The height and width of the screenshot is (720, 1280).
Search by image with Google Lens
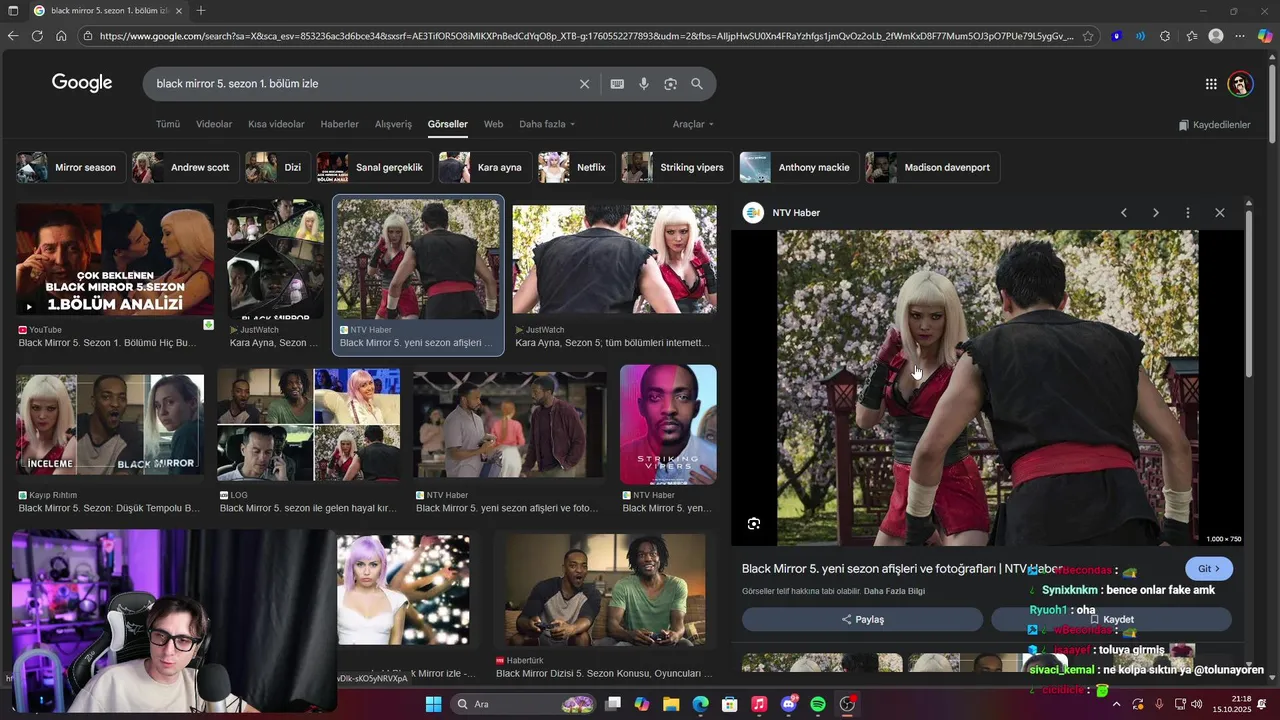(x=670, y=84)
